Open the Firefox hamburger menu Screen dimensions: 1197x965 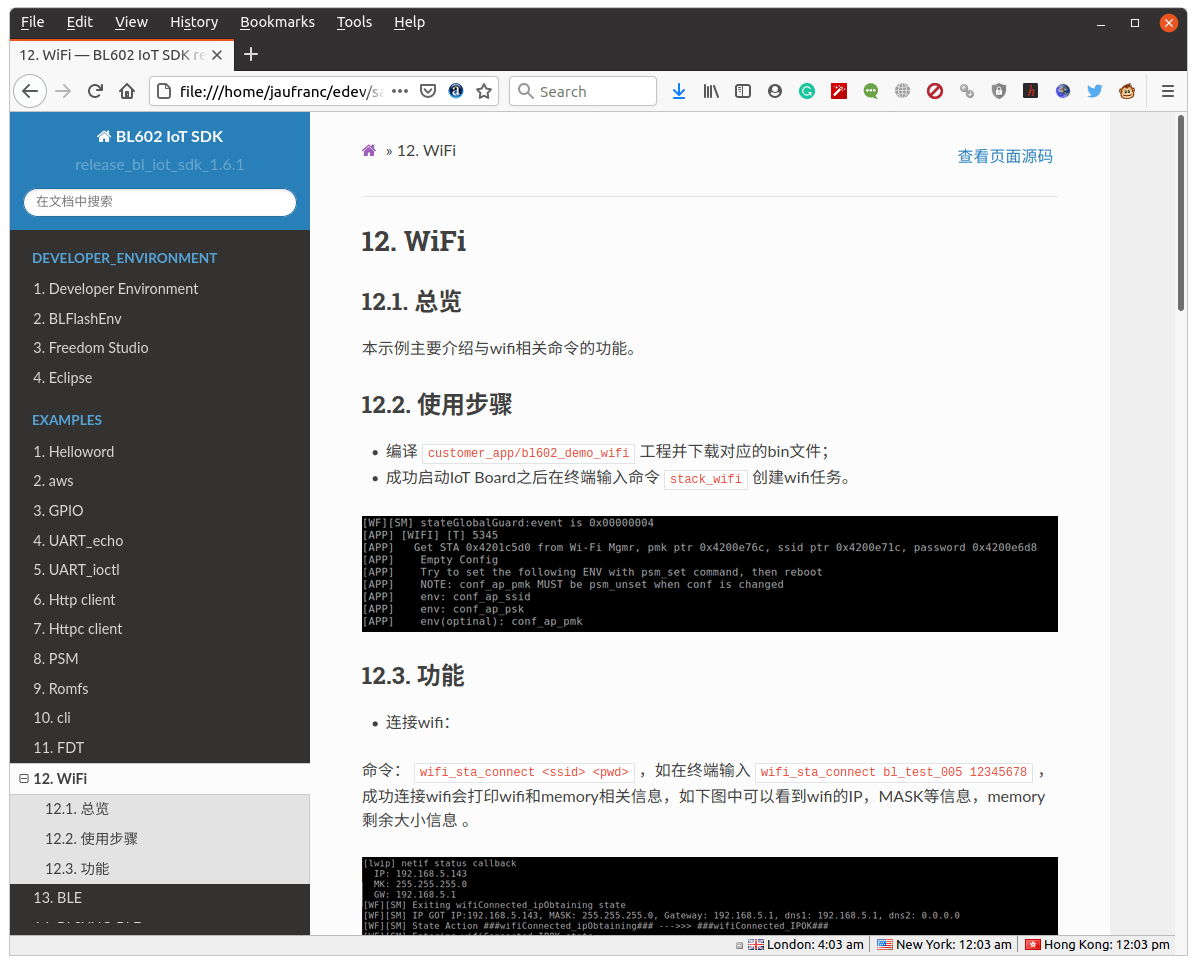1167,92
